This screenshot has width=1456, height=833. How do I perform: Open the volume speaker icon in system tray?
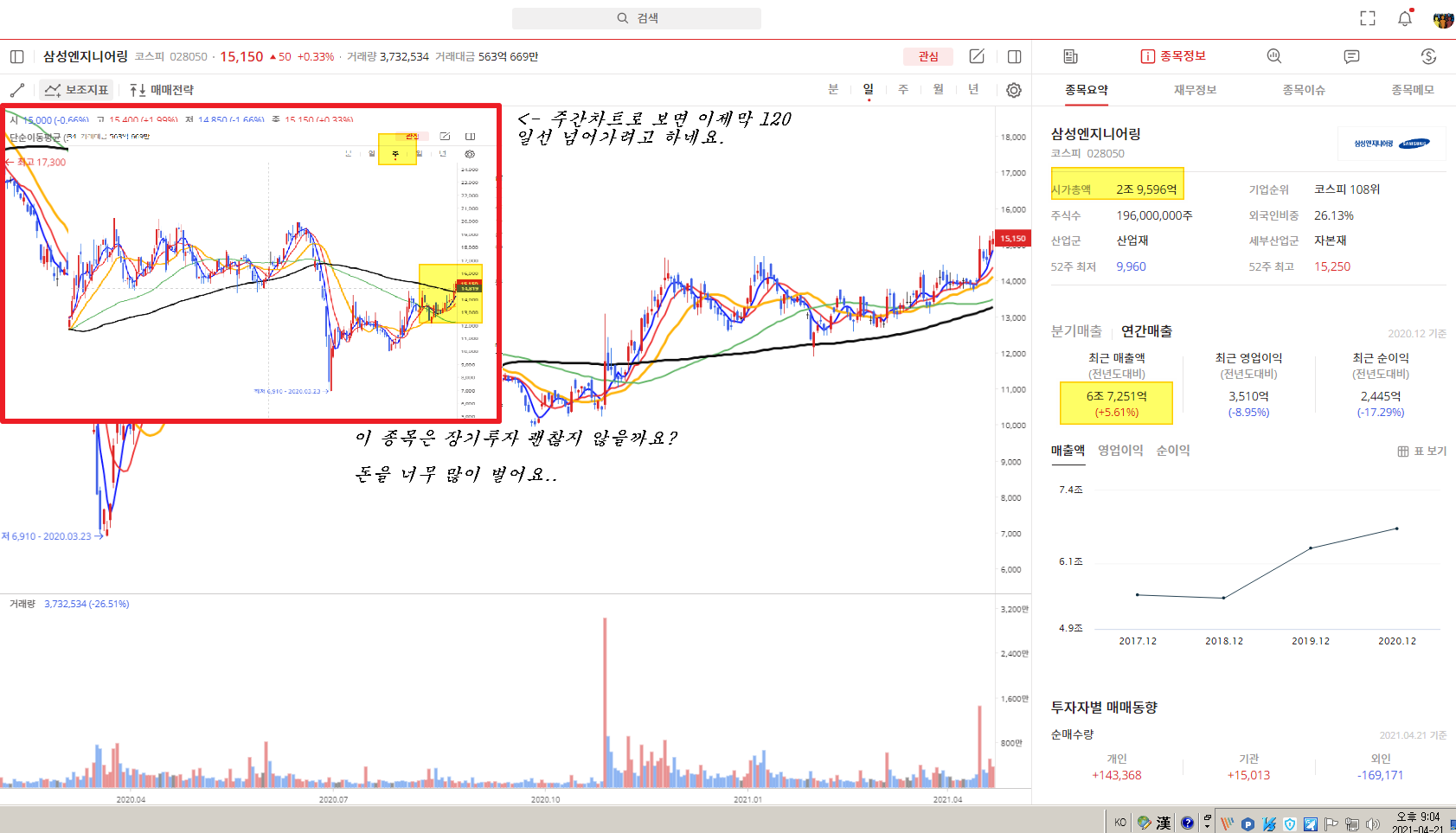click(x=1372, y=823)
